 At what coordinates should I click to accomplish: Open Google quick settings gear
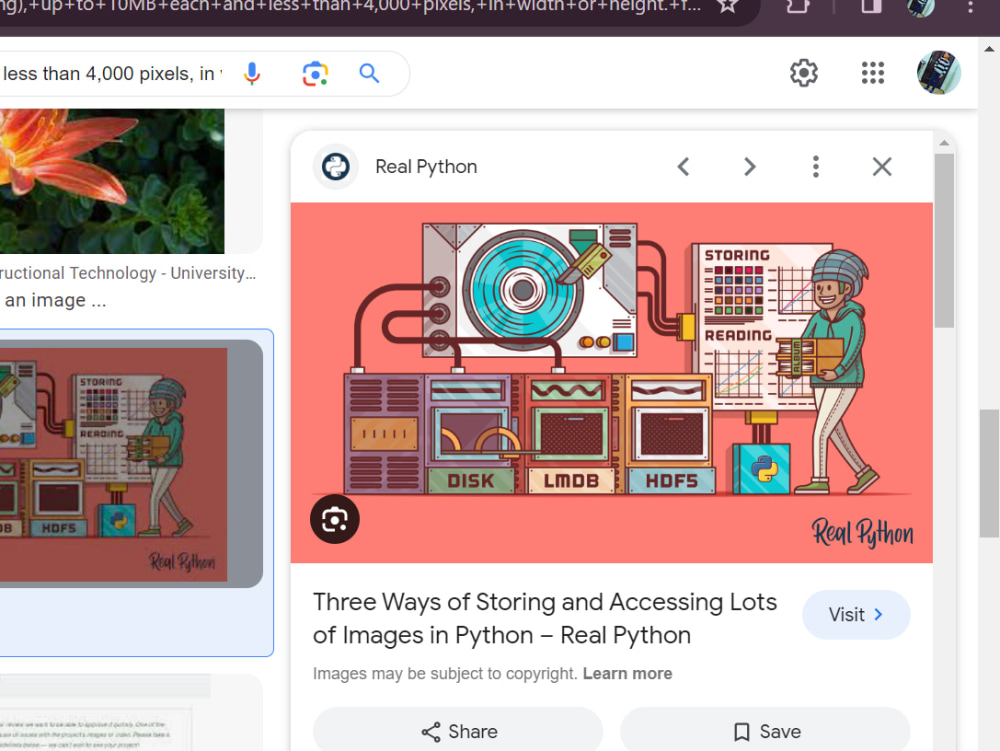pos(804,73)
